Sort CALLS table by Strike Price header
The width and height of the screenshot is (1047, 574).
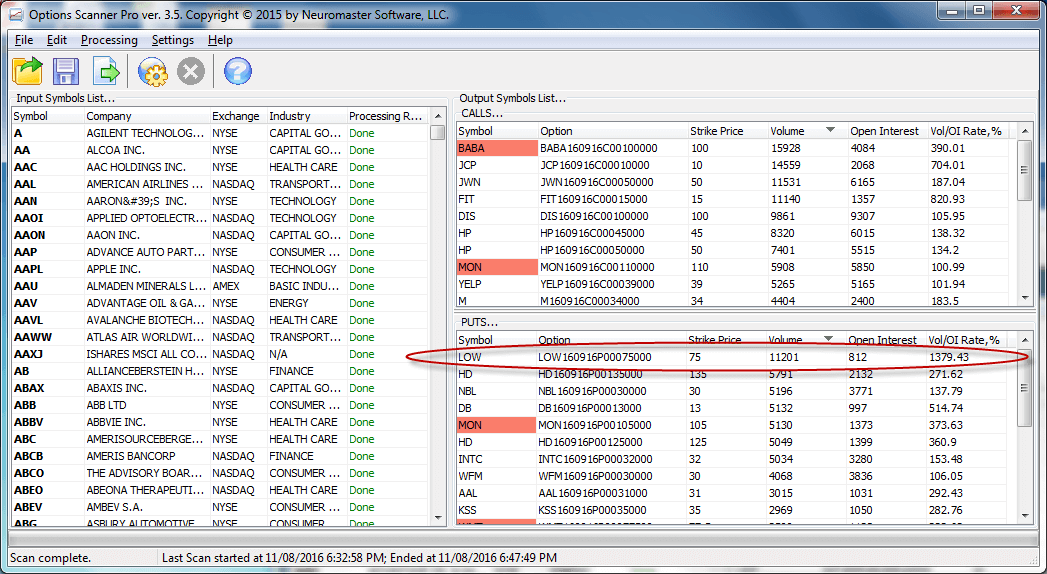pos(727,131)
